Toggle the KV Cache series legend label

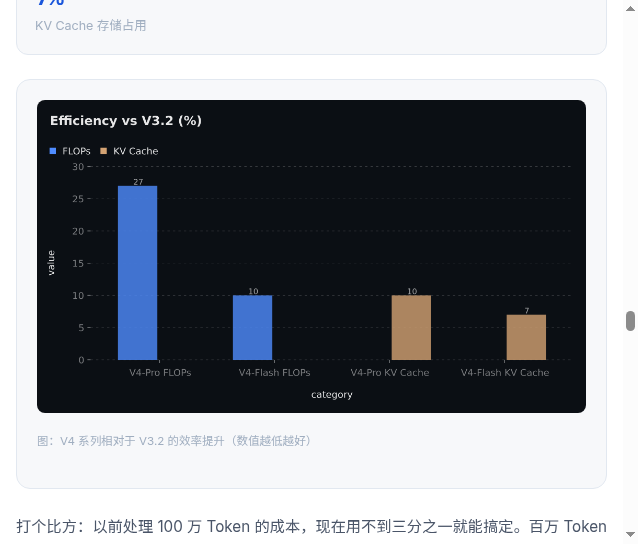(x=135, y=151)
